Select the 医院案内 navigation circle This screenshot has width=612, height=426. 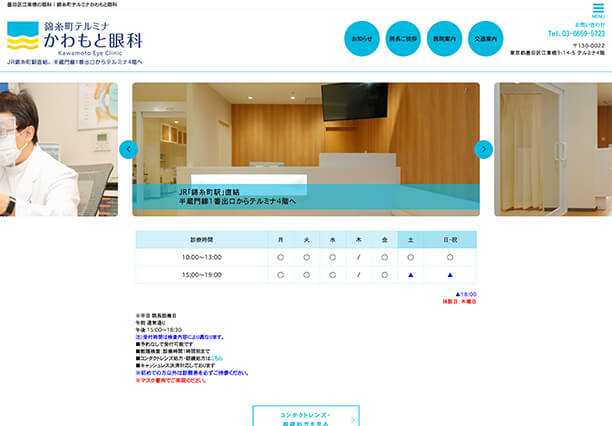[x=444, y=39]
